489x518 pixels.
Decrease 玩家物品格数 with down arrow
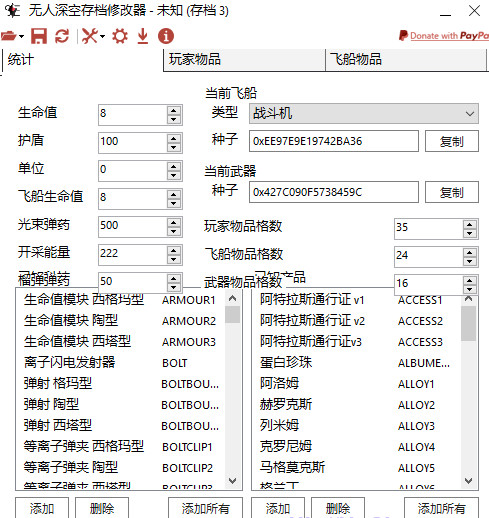point(469,233)
